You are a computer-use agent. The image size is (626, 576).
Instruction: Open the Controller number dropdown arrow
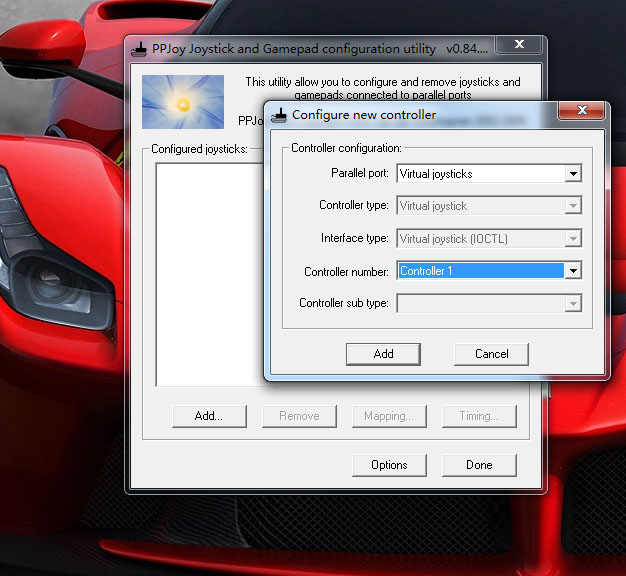tap(573, 271)
